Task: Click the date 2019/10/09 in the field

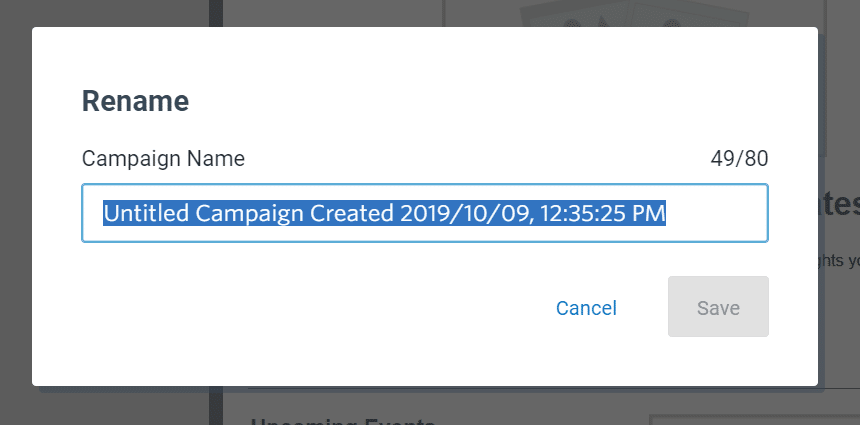Action: tap(466, 213)
